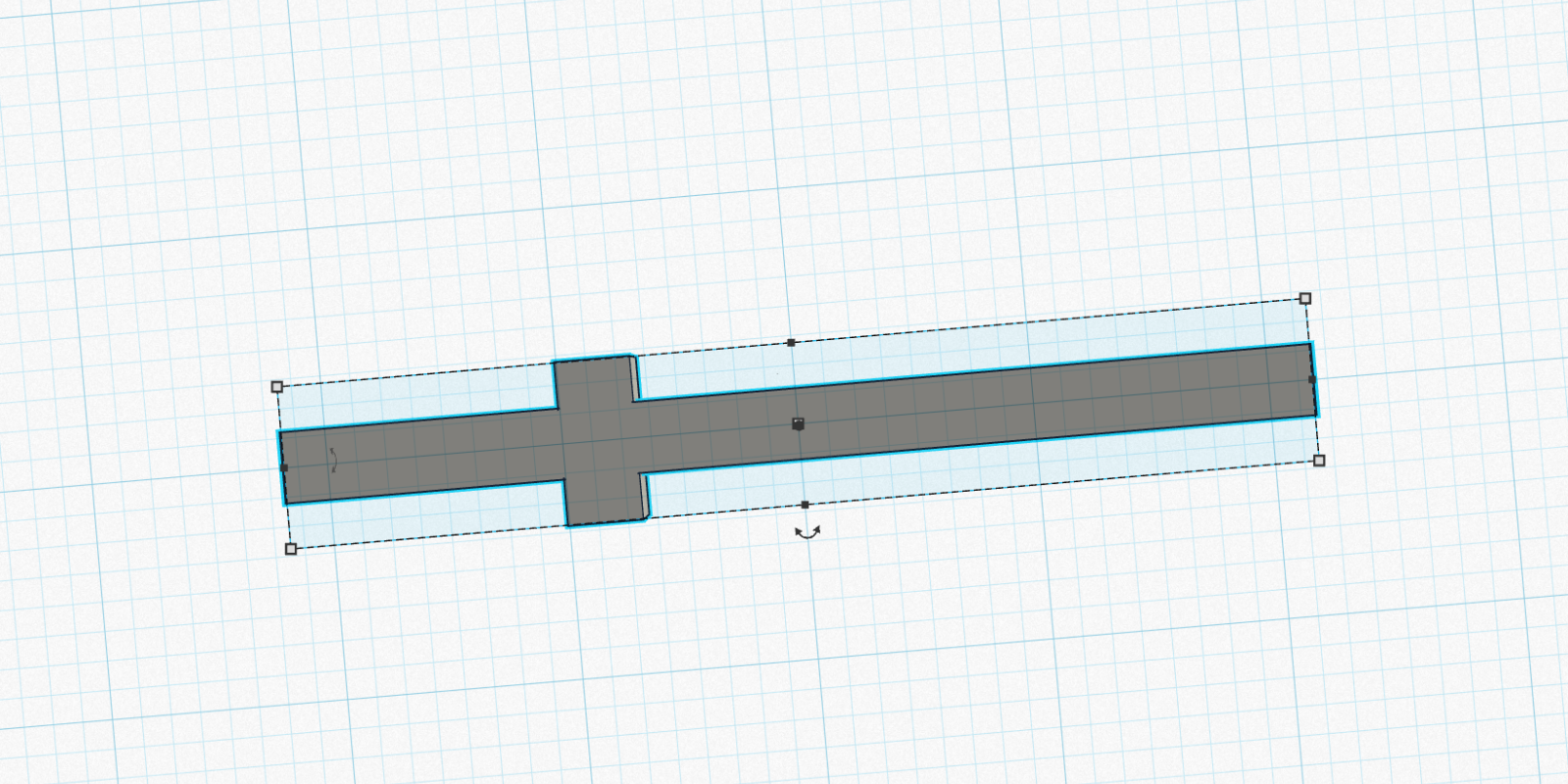Click the top edge midpoint black handle

pyautogui.click(x=791, y=343)
